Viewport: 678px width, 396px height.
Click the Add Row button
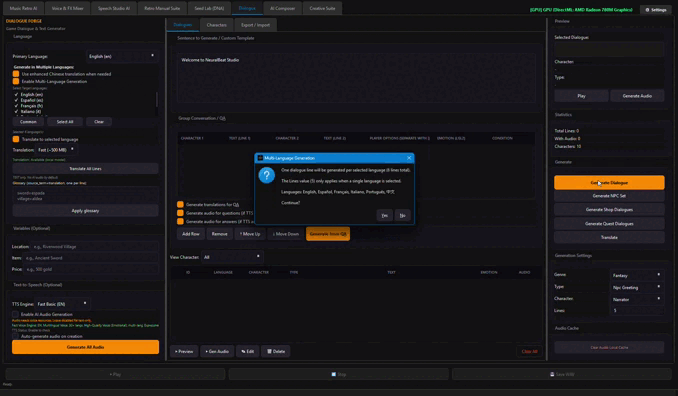pyautogui.click(x=191, y=234)
